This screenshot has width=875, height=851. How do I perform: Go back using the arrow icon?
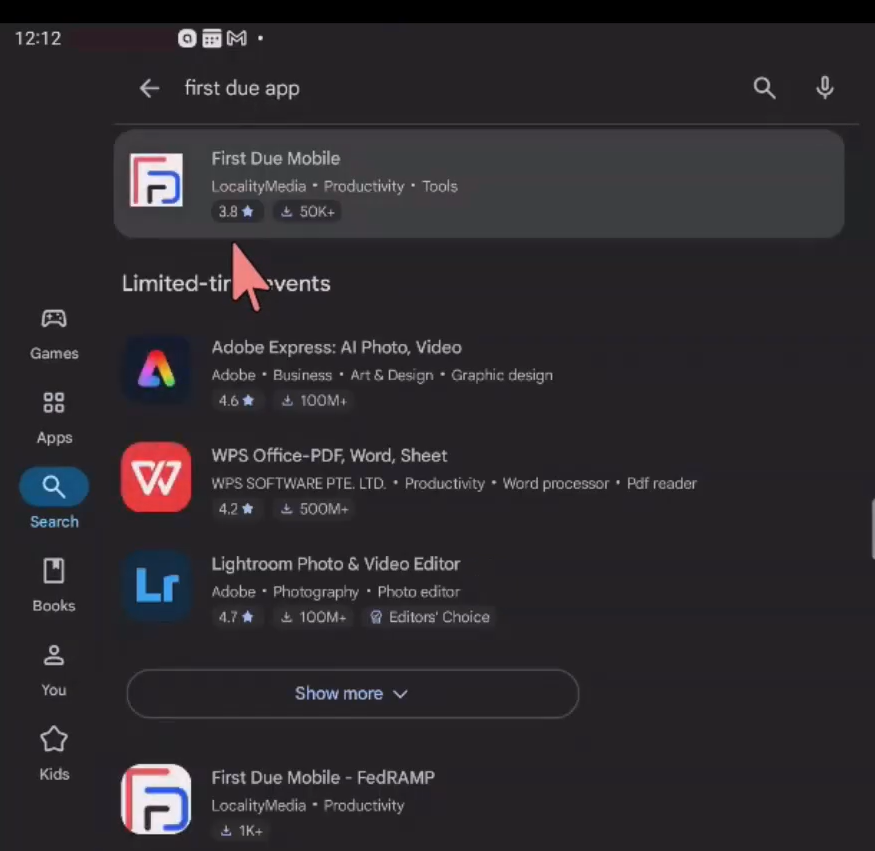pos(150,88)
